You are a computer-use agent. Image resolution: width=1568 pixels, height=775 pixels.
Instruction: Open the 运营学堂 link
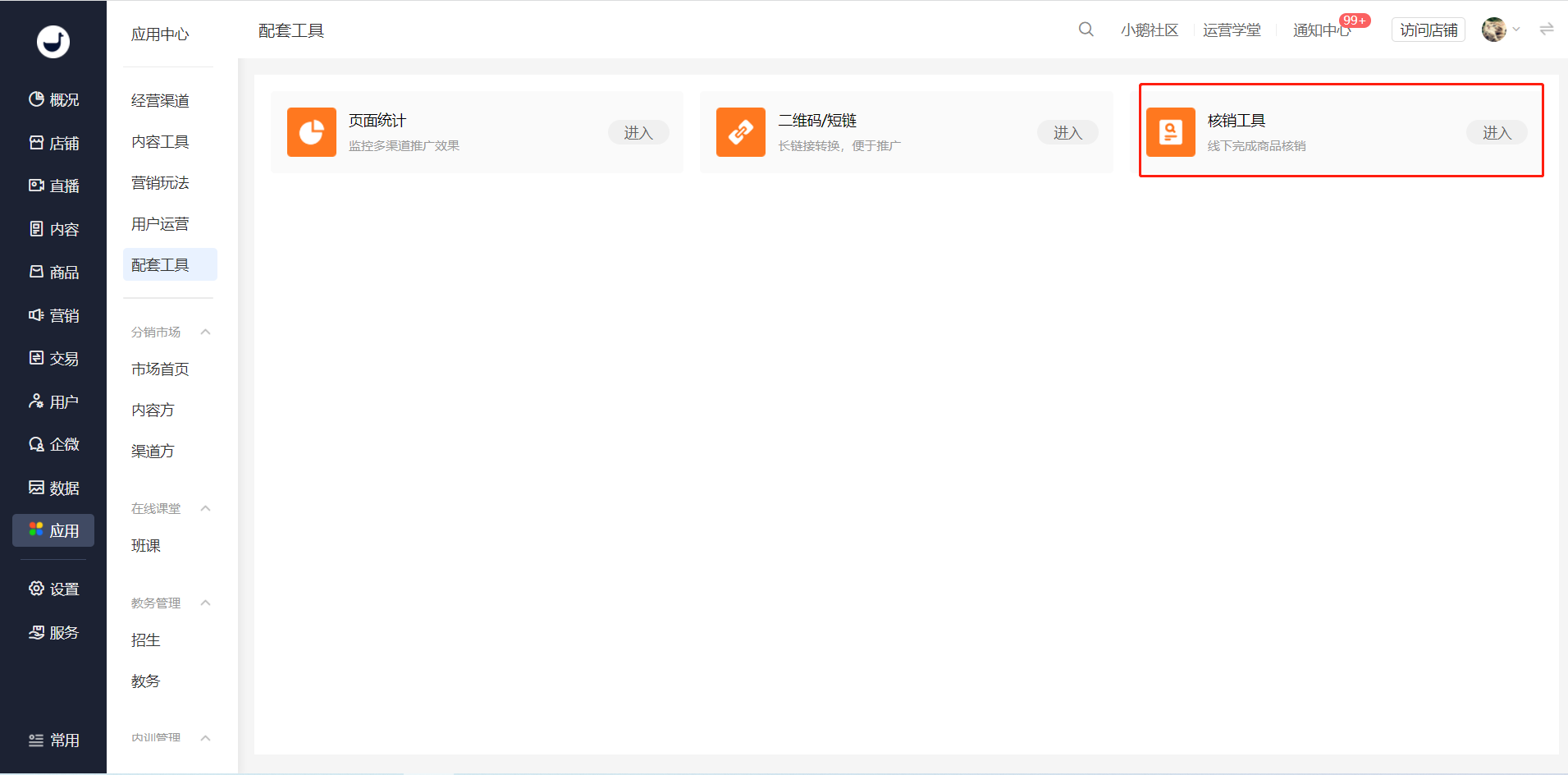point(1232,30)
